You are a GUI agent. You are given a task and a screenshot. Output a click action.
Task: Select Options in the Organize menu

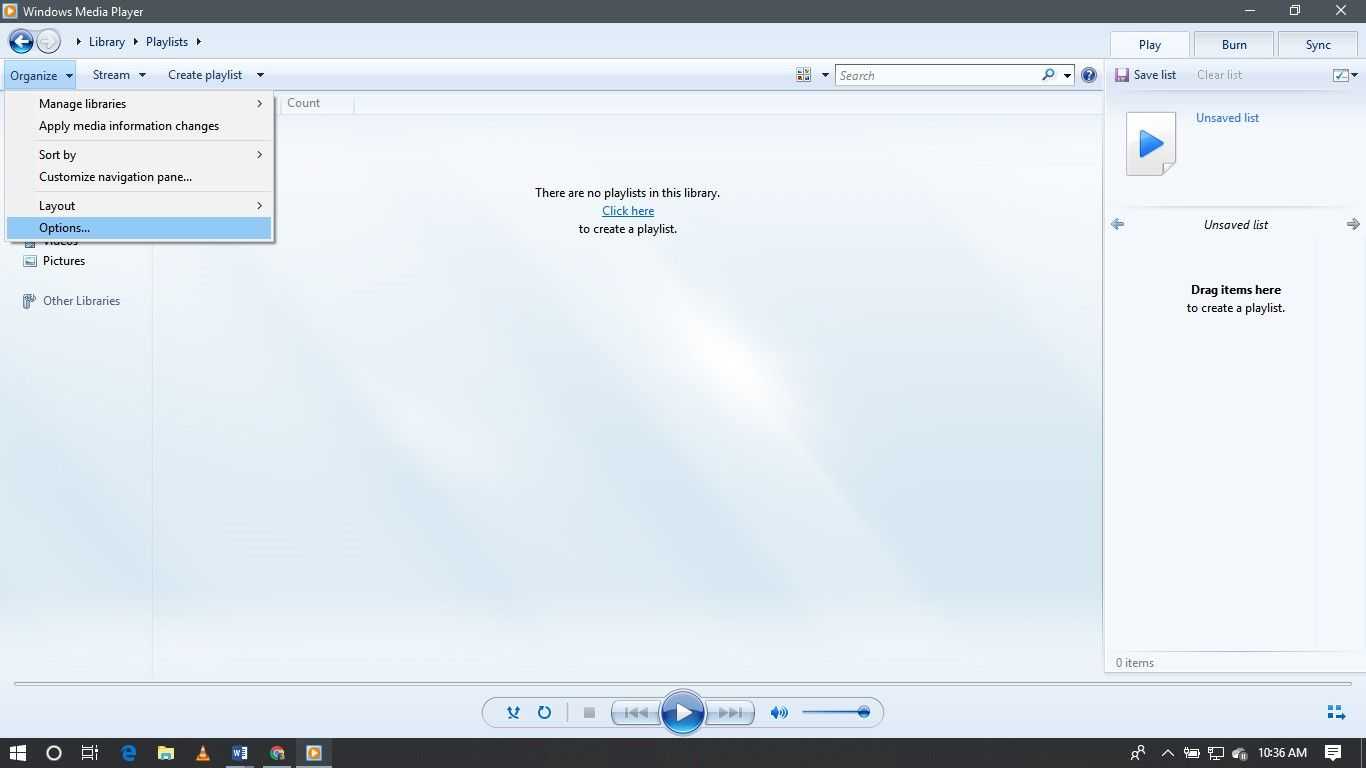point(139,228)
